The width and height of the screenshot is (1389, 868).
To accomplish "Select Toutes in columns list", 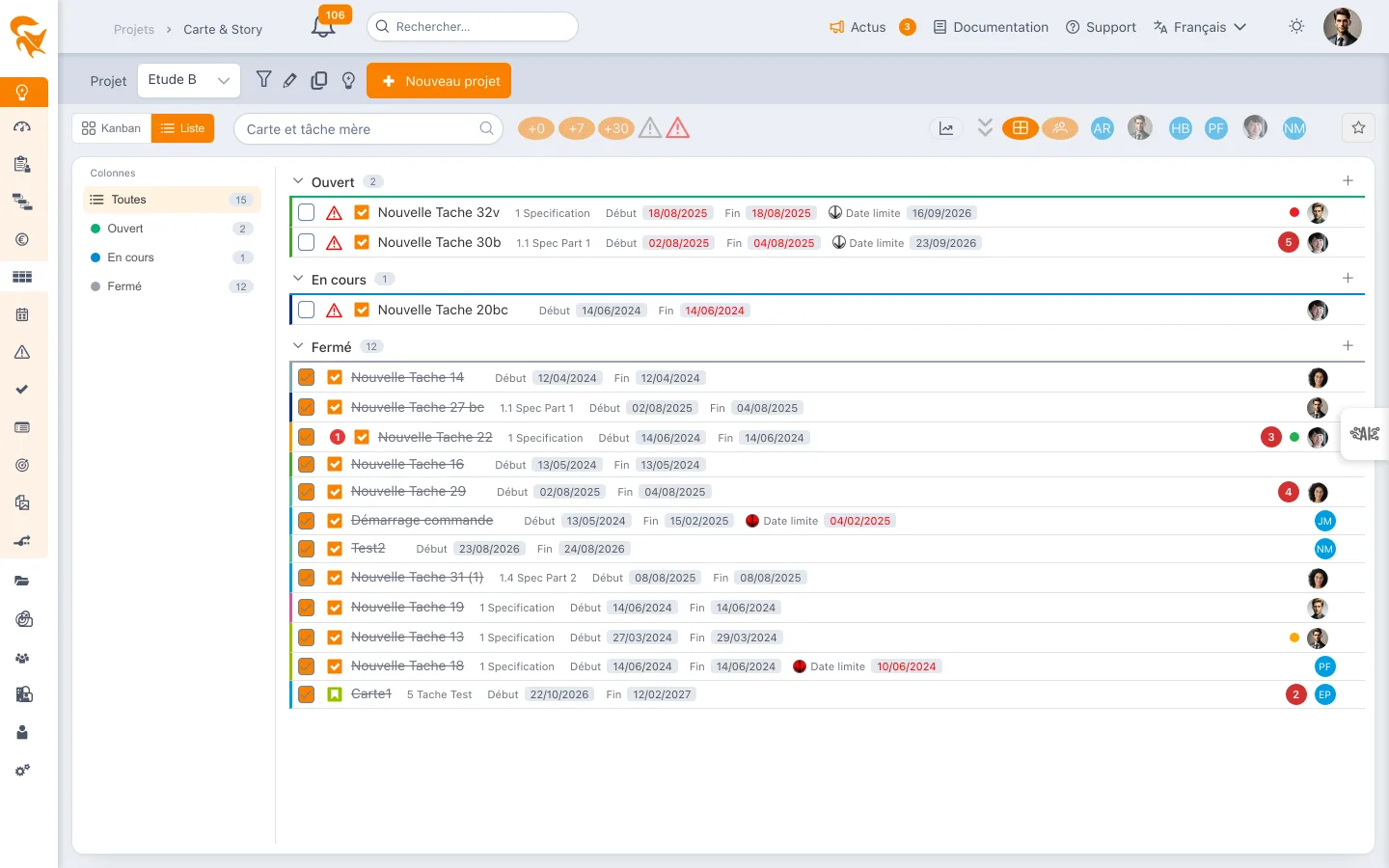I will tap(172, 200).
